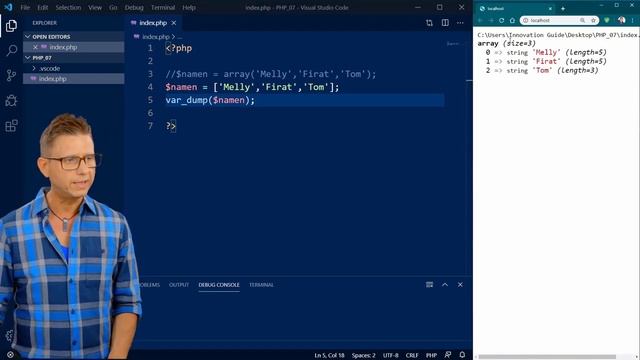Click line 4 with $namen array assignment
This screenshot has width=640, height=360.
252,87
